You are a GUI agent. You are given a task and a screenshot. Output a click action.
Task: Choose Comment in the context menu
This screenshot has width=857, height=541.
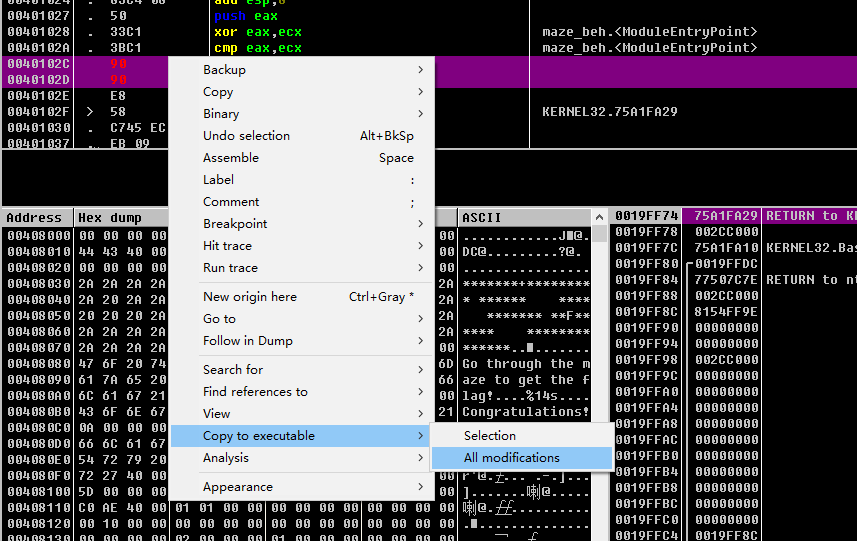point(231,202)
